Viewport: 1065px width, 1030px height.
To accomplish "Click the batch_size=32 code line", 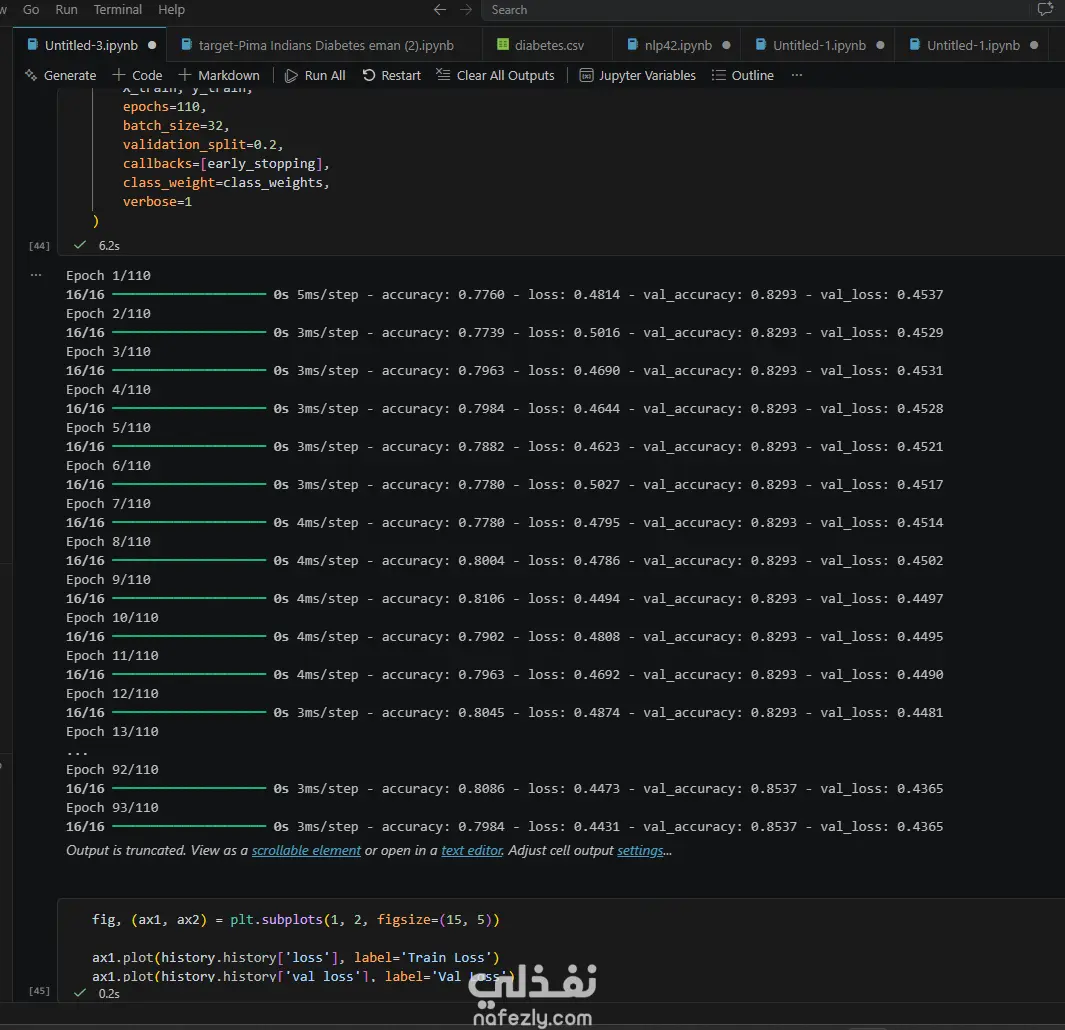I will tap(176, 126).
